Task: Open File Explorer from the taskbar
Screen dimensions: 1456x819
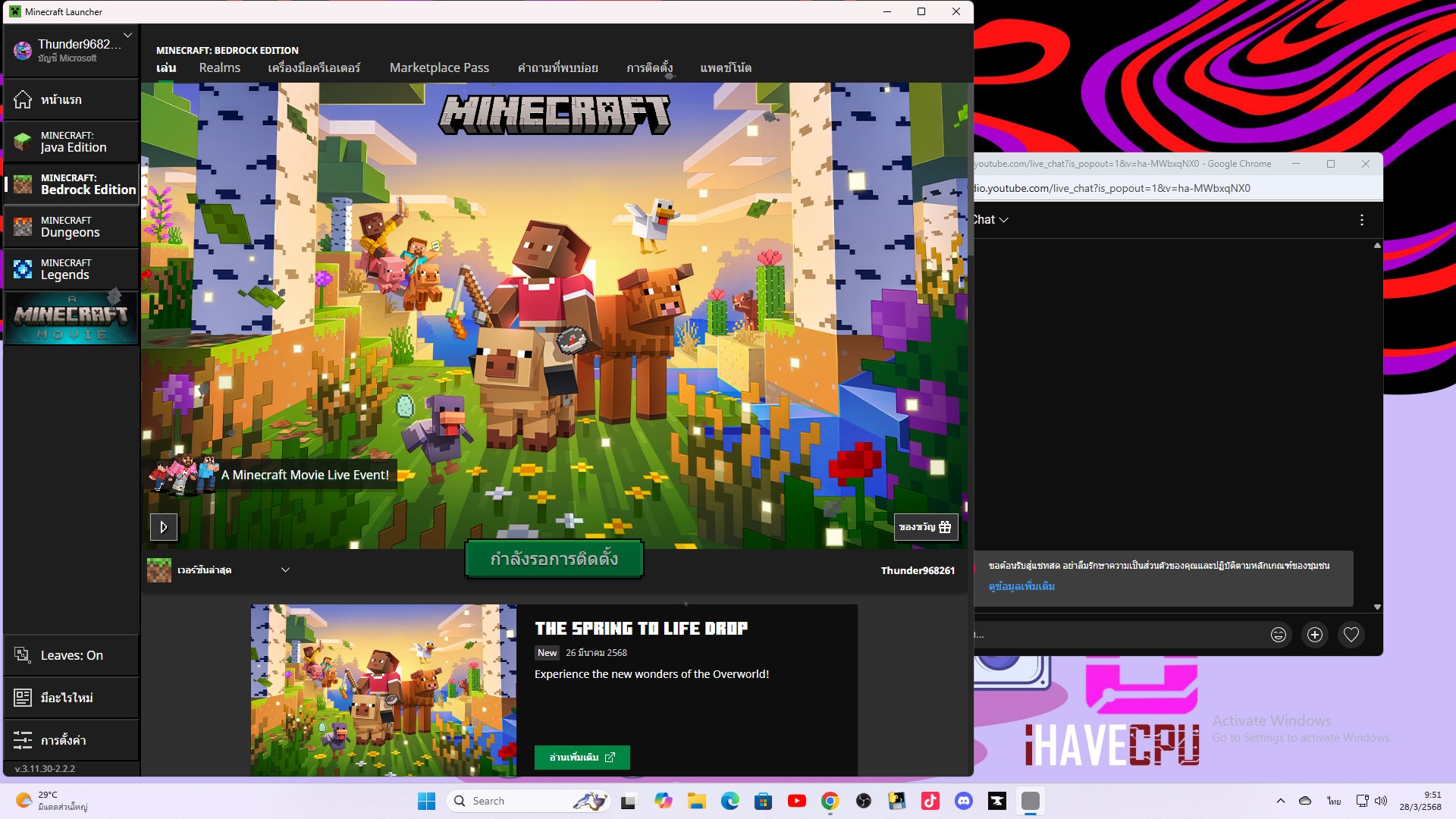Action: (x=697, y=801)
